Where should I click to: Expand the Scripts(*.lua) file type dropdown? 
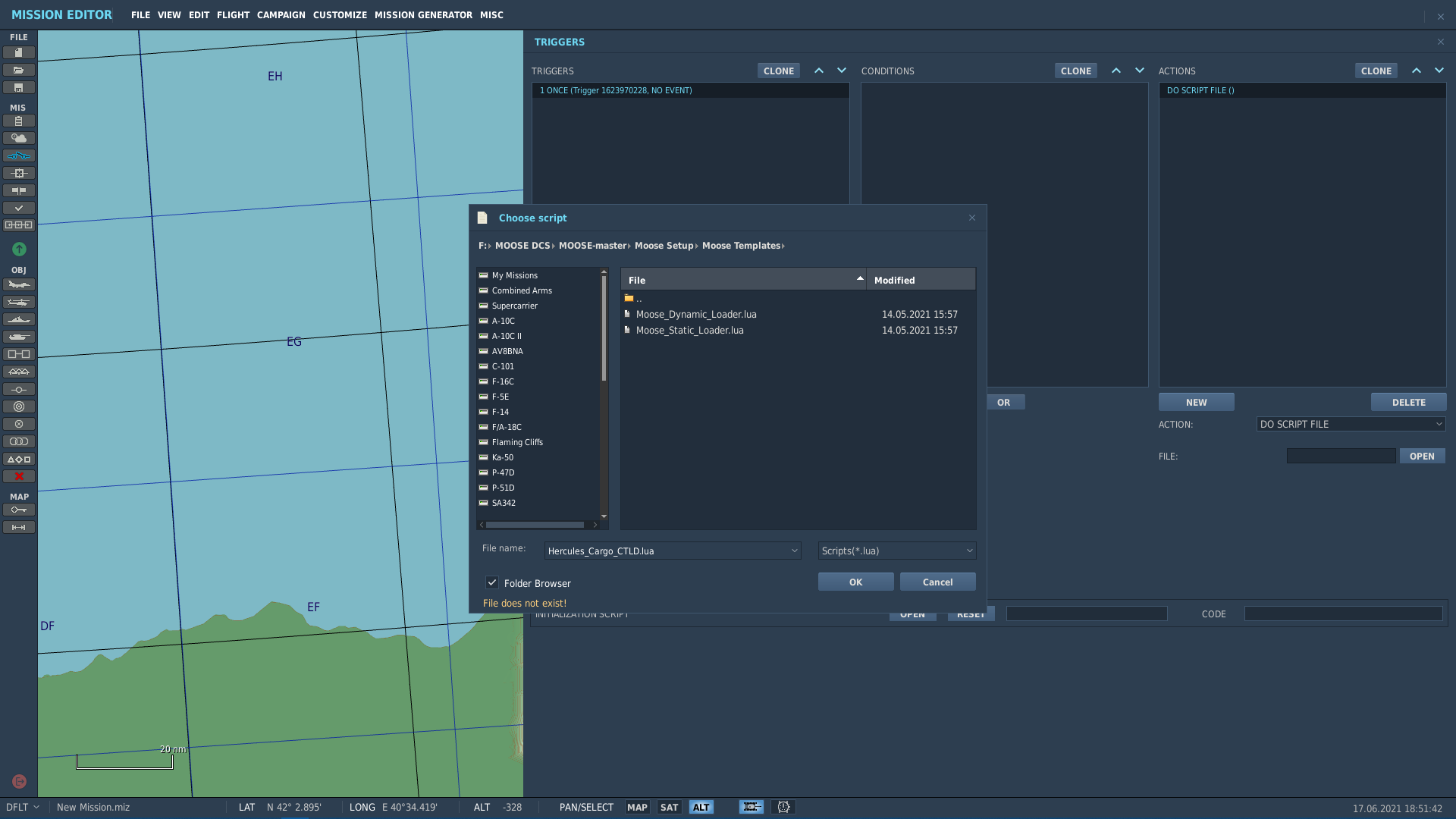click(x=896, y=551)
